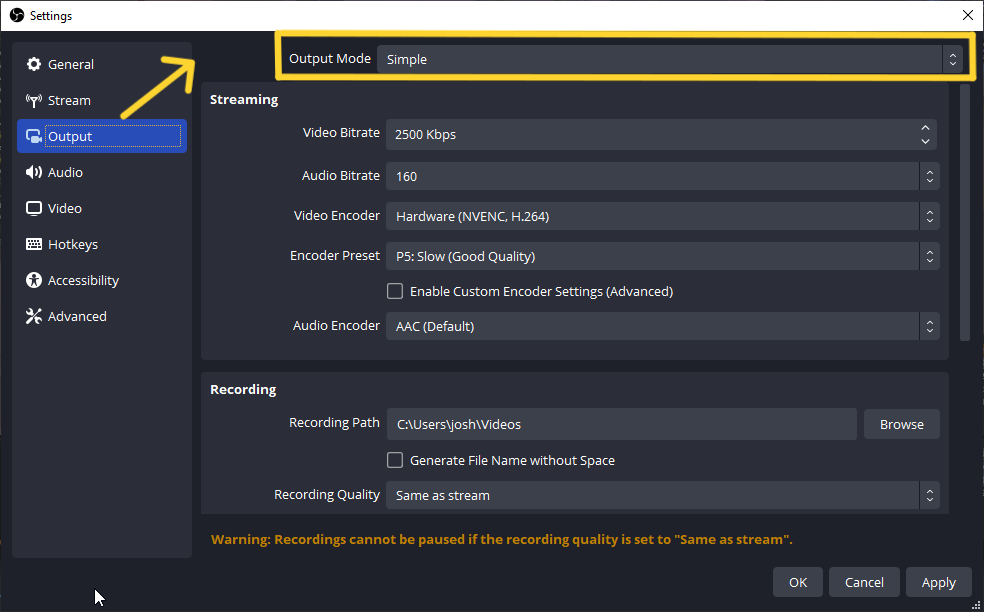Cancel the settings dialog

click(x=864, y=582)
